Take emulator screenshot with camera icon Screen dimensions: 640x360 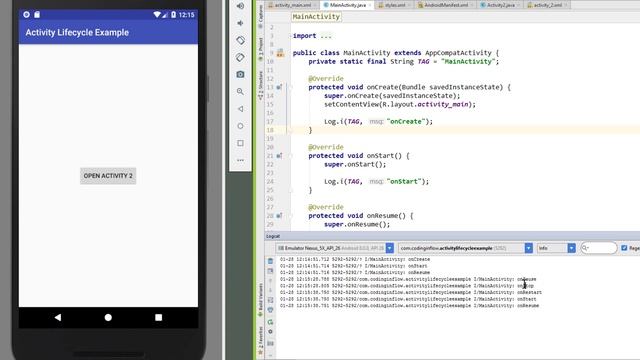pos(240,74)
